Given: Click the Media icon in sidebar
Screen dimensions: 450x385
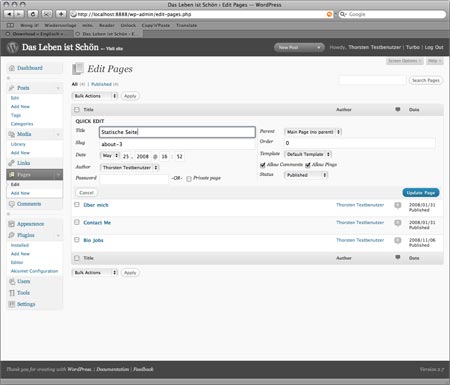Looking at the screenshot, I should pyautogui.click(x=12, y=134).
